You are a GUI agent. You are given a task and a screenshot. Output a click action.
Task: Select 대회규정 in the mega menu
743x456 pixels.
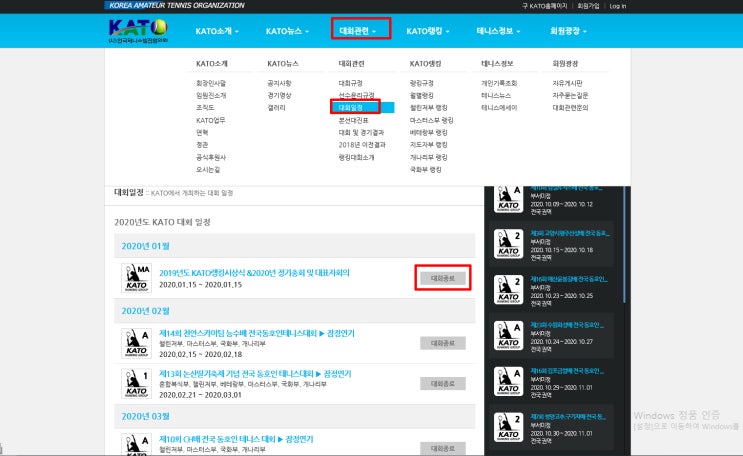tap(351, 83)
